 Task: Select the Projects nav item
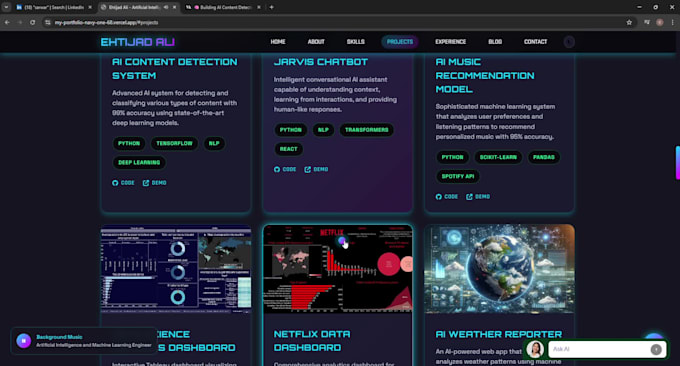(400, 42)
